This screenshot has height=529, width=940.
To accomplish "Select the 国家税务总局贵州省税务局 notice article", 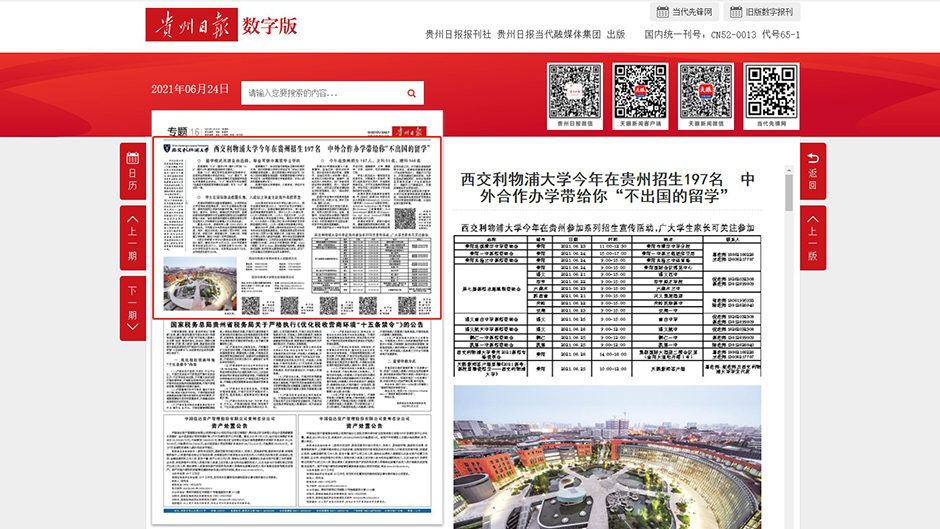I will coord(297,366).
